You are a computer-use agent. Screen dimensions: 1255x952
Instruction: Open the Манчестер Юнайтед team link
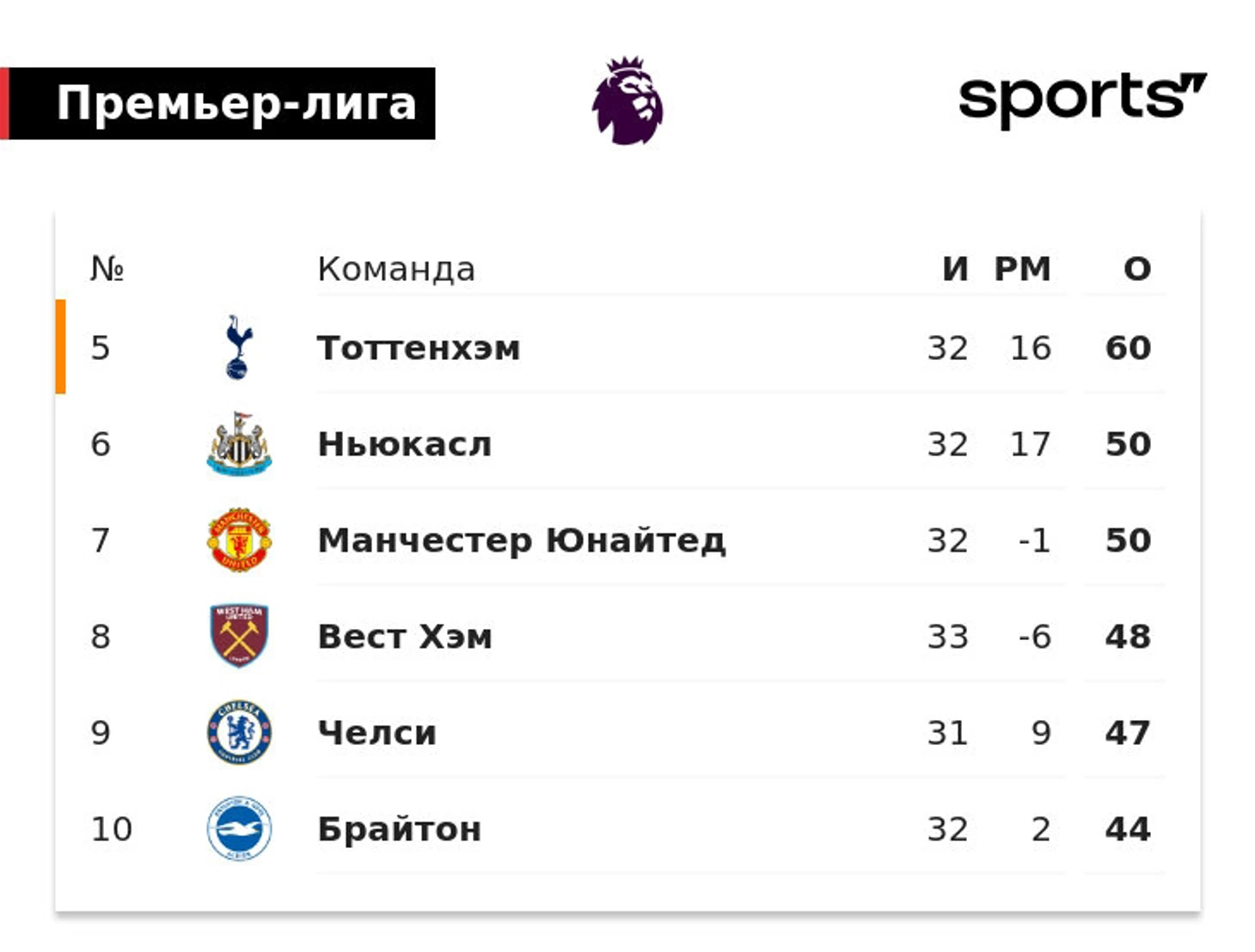click(x=522, y=540)
